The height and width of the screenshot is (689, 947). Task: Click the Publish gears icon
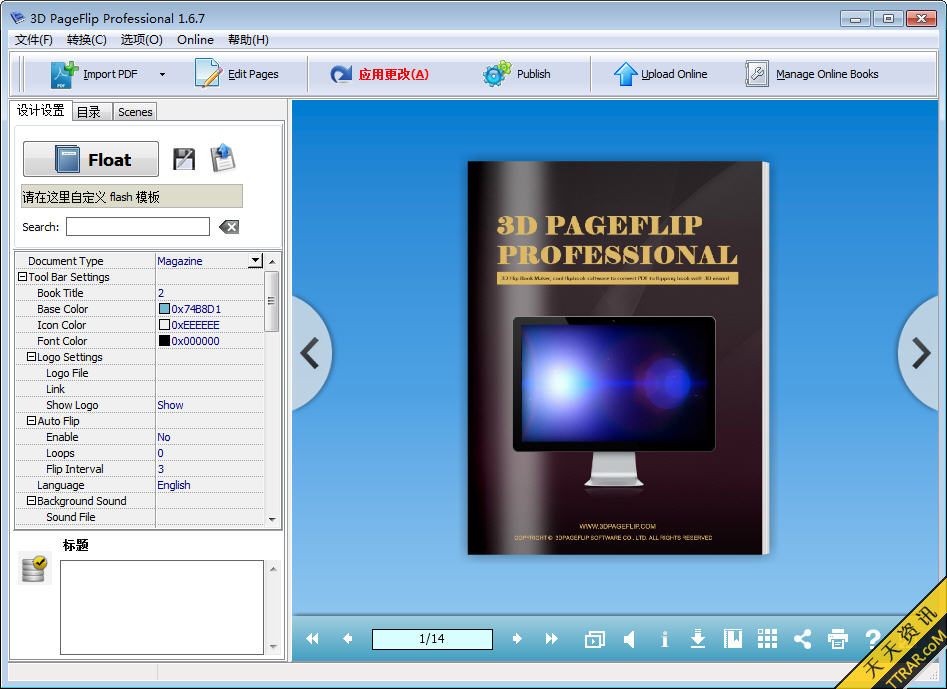coord(496,74)
